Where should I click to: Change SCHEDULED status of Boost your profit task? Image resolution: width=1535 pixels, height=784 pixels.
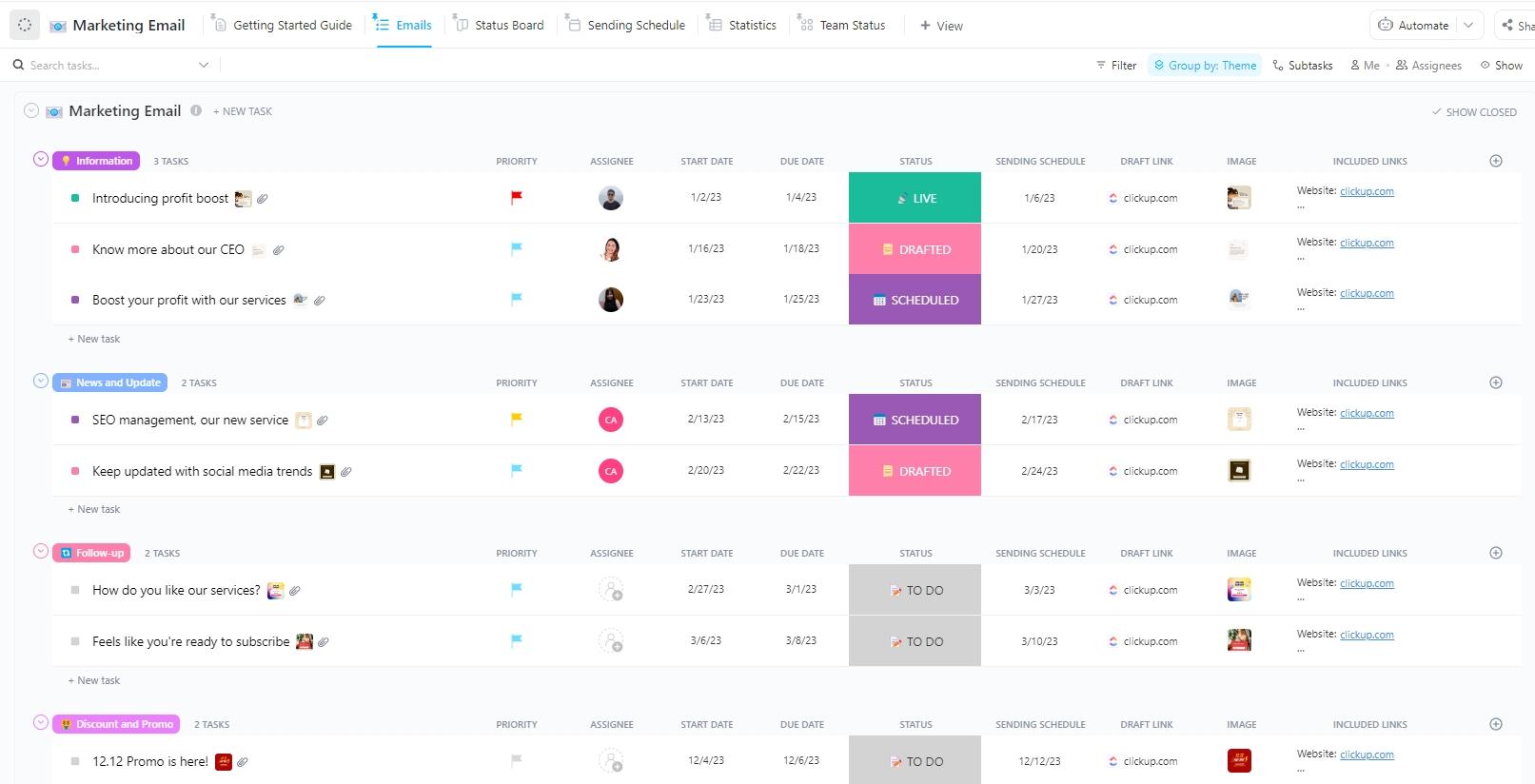point(915,300)
